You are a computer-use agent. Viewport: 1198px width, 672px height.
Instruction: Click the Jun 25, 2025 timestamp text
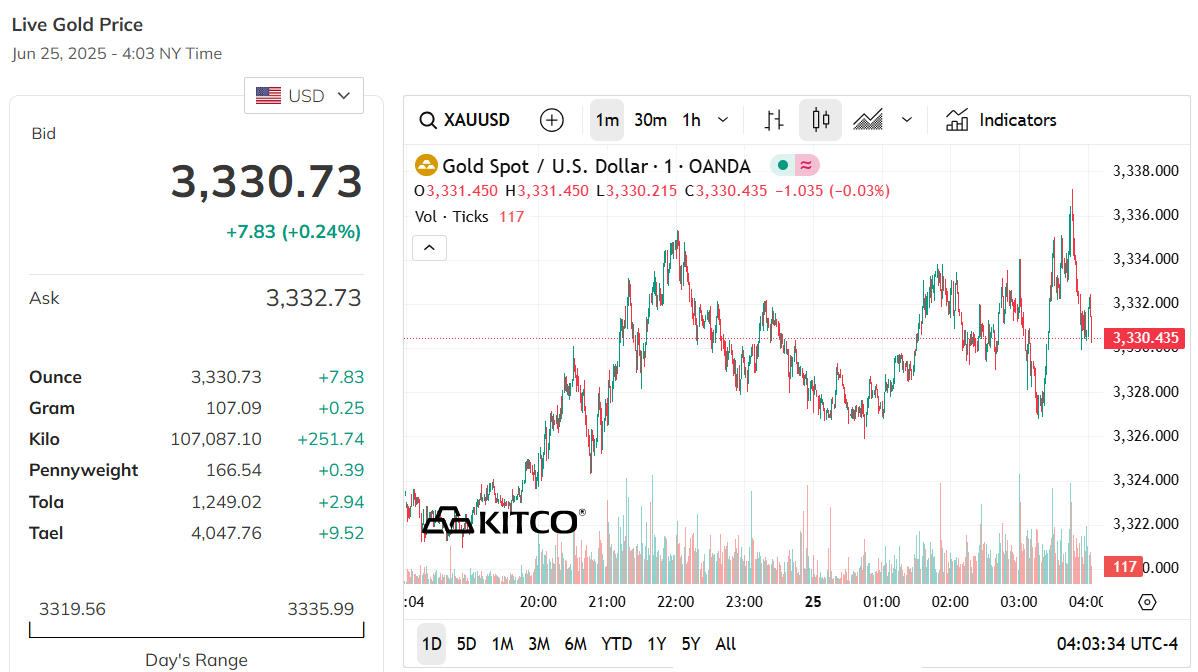pyautogui.click(x=117, y=53)
